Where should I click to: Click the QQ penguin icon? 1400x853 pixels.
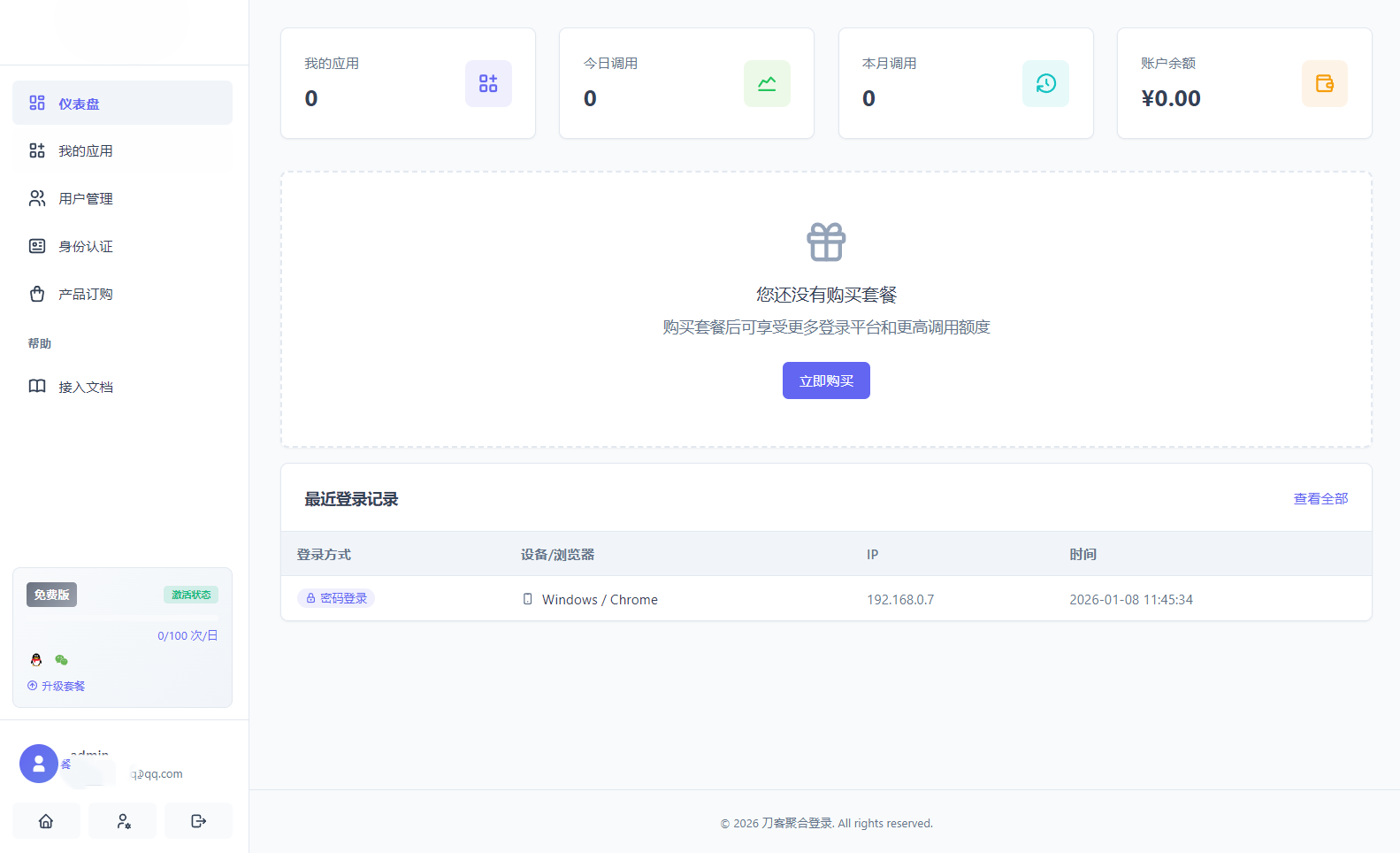pyautogui.click(x=36, y=660)
